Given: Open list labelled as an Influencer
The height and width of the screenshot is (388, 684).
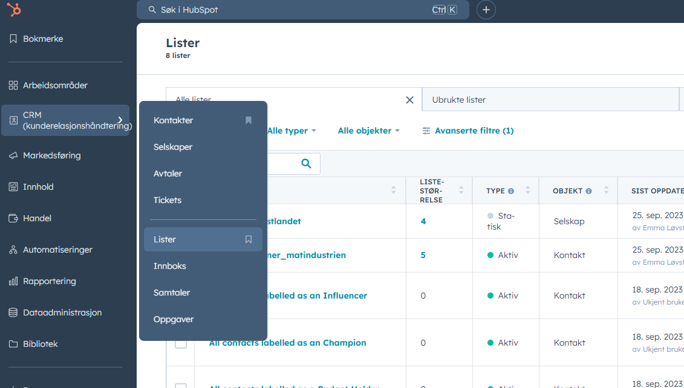Looking at the screenshot, I should [317, 295].
